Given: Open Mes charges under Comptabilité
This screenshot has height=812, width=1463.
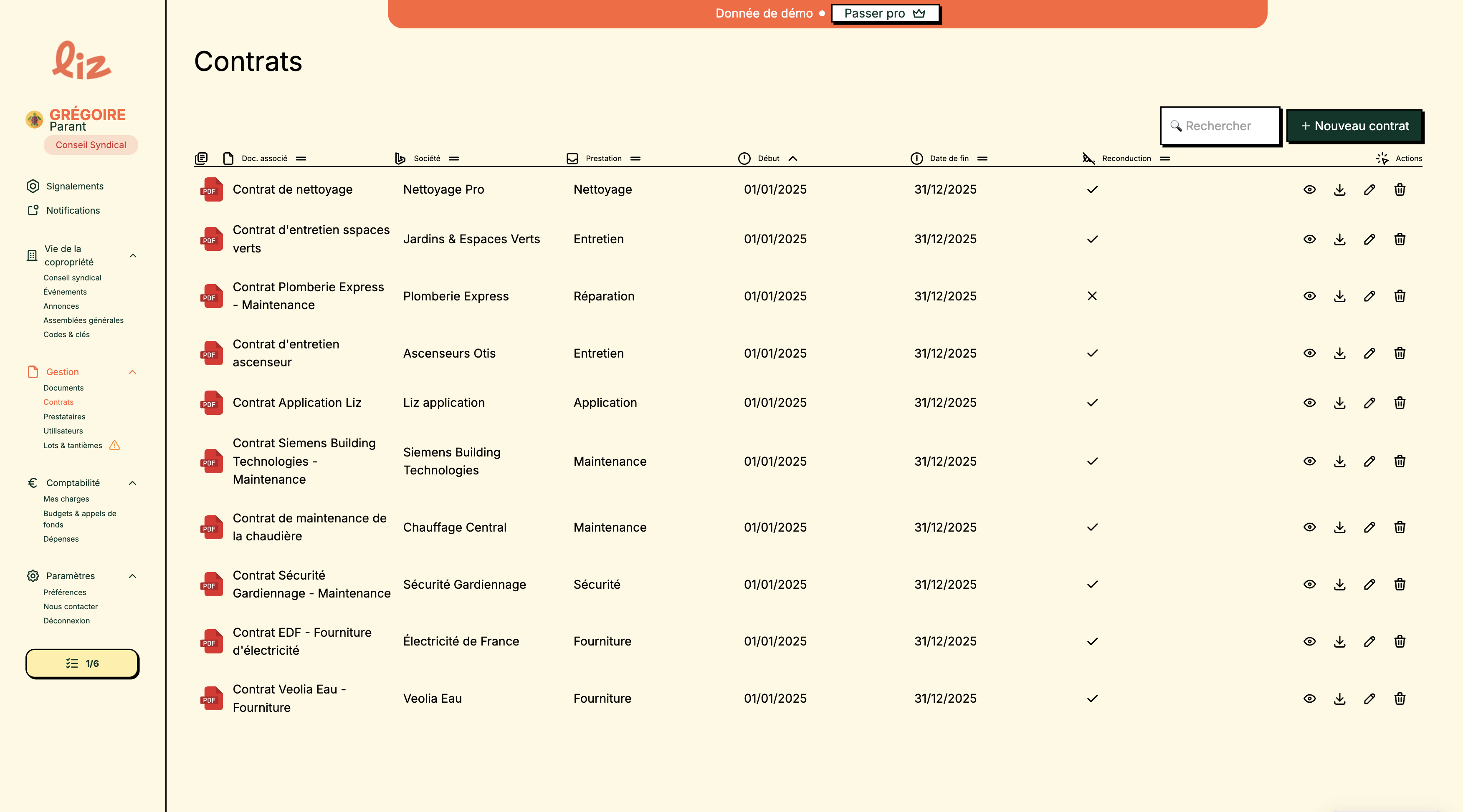Looking at the screenshot, I should click(66, 499).
